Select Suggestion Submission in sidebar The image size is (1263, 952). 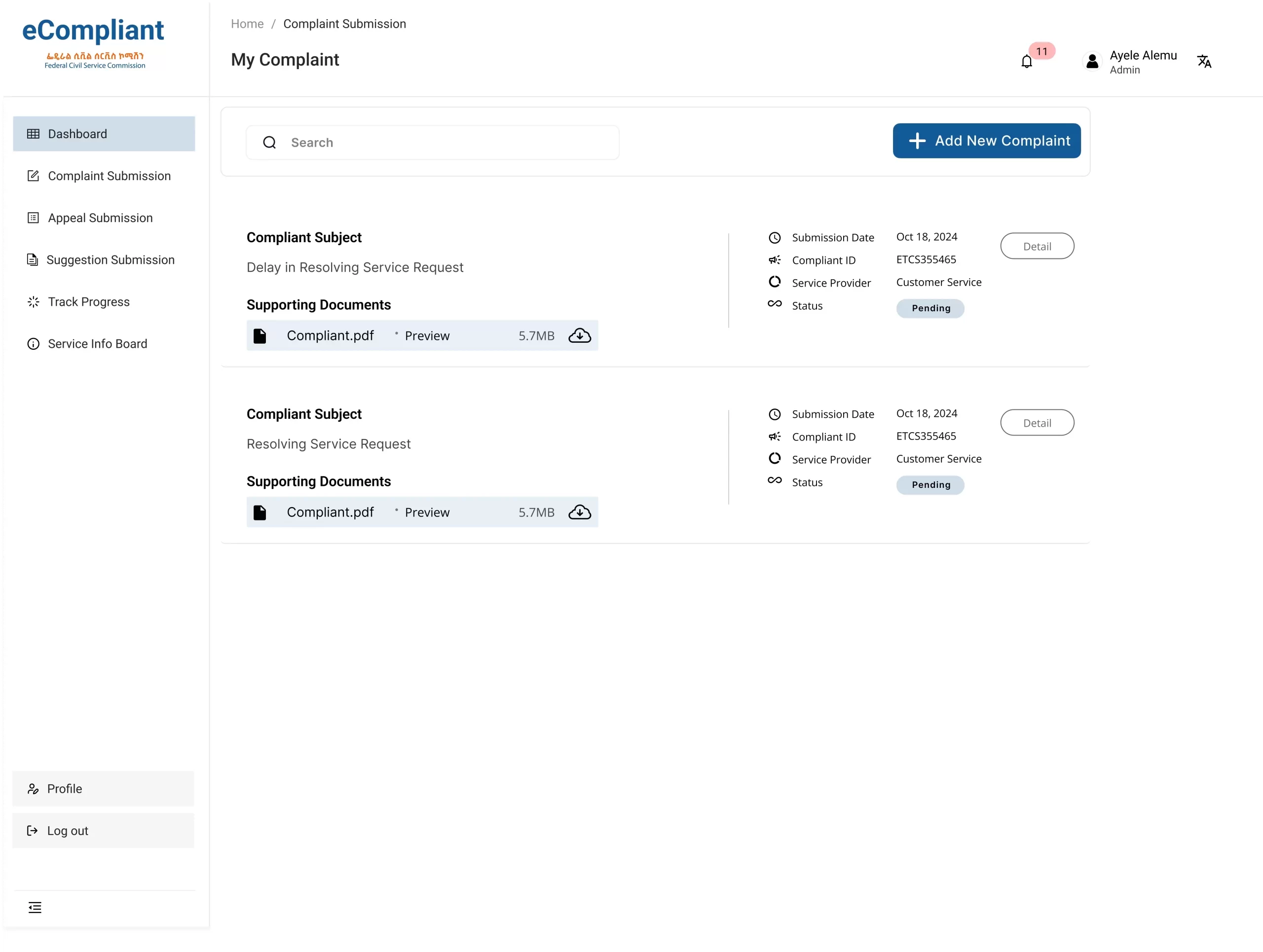[110, 259]
